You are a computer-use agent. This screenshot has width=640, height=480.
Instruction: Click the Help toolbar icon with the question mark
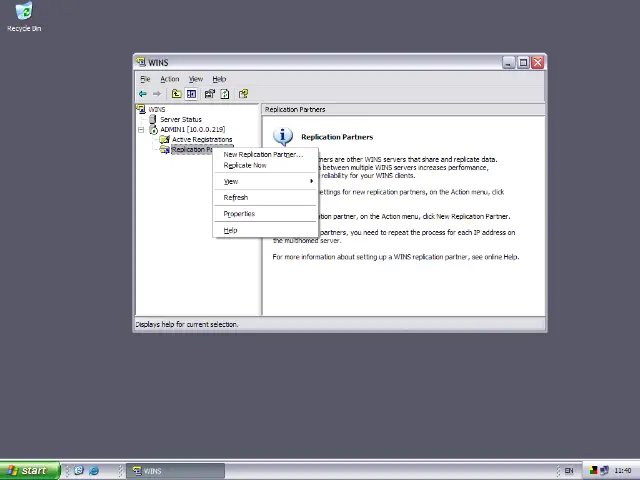coord(244,94)
